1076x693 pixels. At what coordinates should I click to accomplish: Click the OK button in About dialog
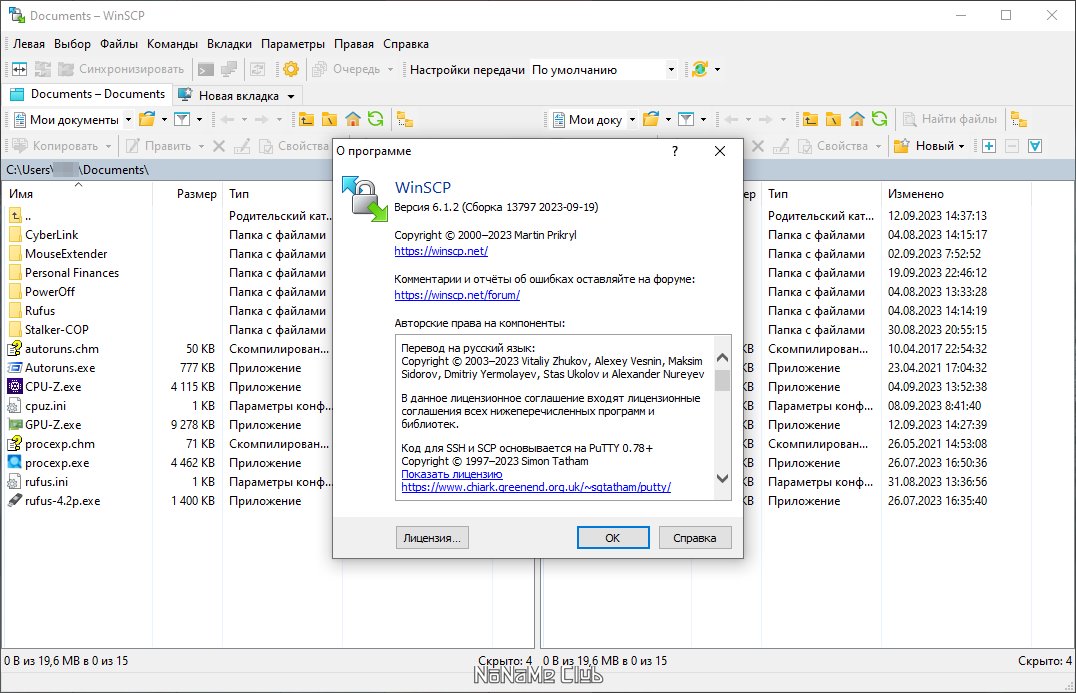coord(613,538)
